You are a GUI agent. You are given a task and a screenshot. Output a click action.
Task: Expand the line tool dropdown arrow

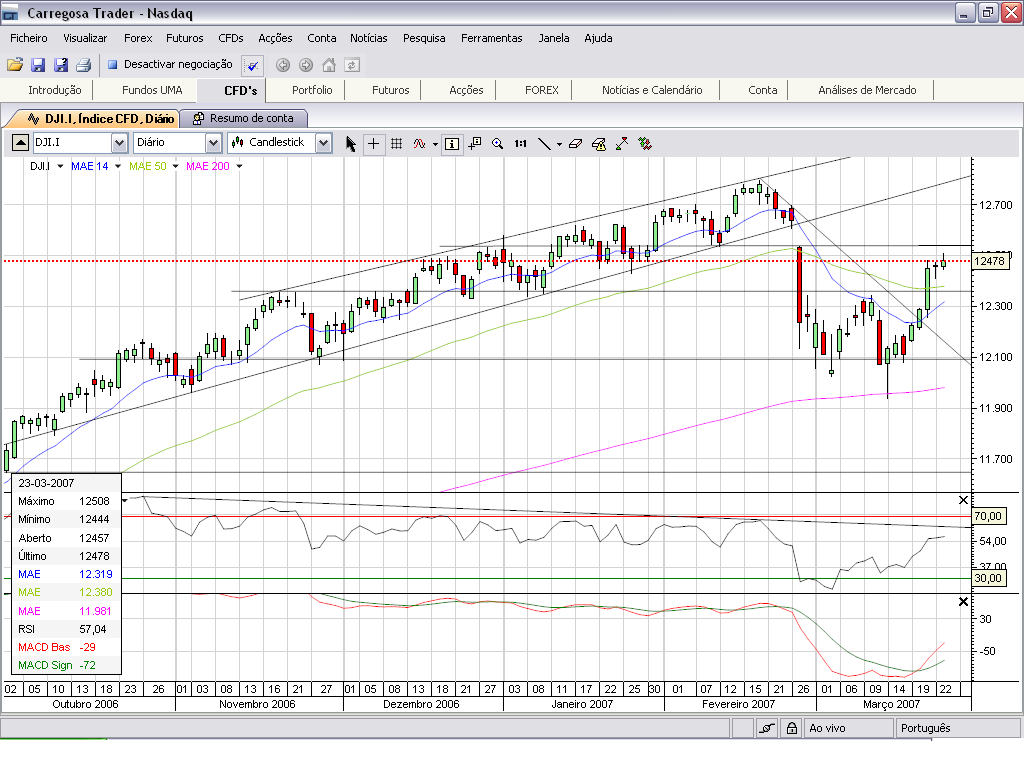[x=559, y=144]
